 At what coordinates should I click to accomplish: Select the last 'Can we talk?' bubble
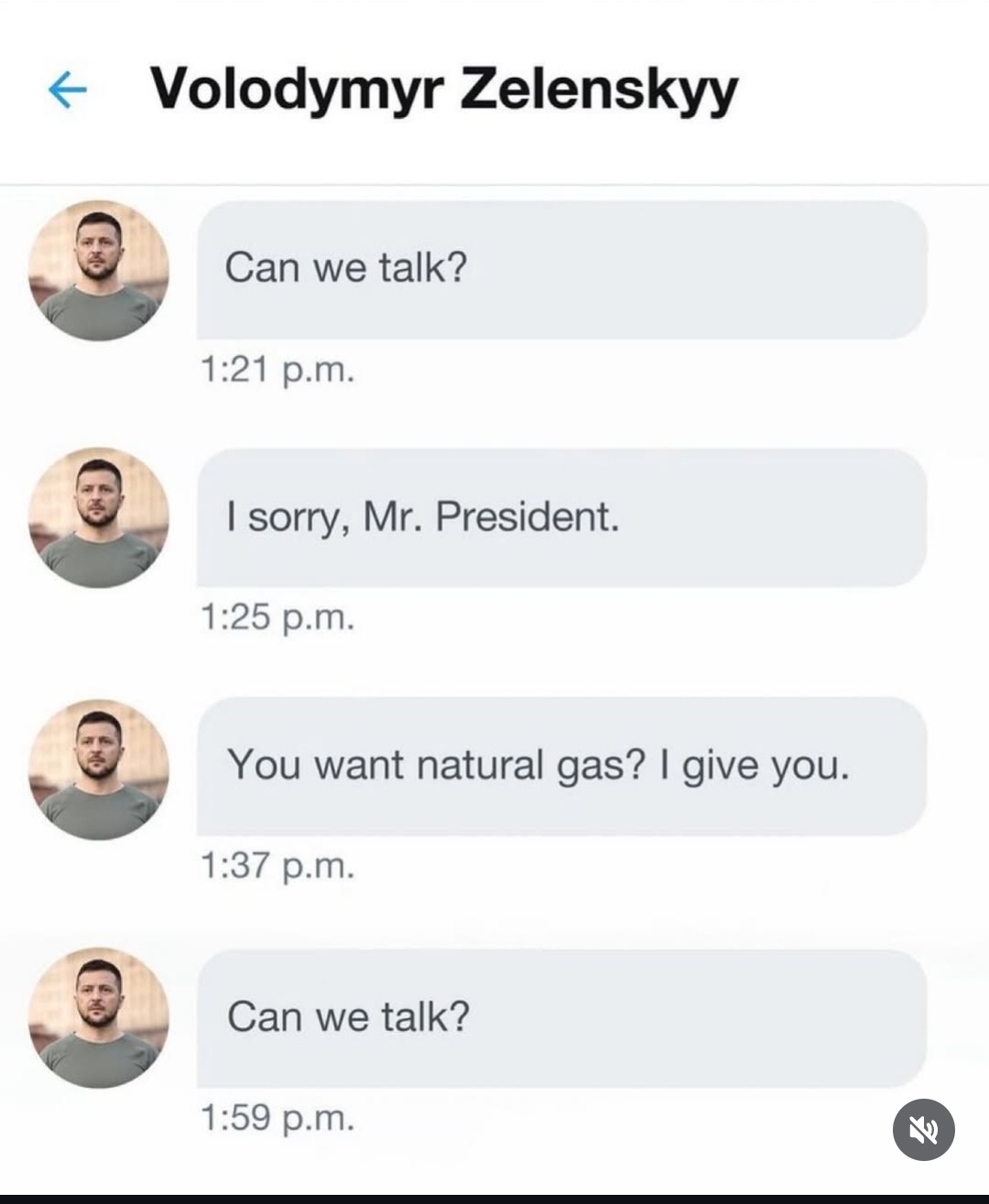[x=562, y=1018]
